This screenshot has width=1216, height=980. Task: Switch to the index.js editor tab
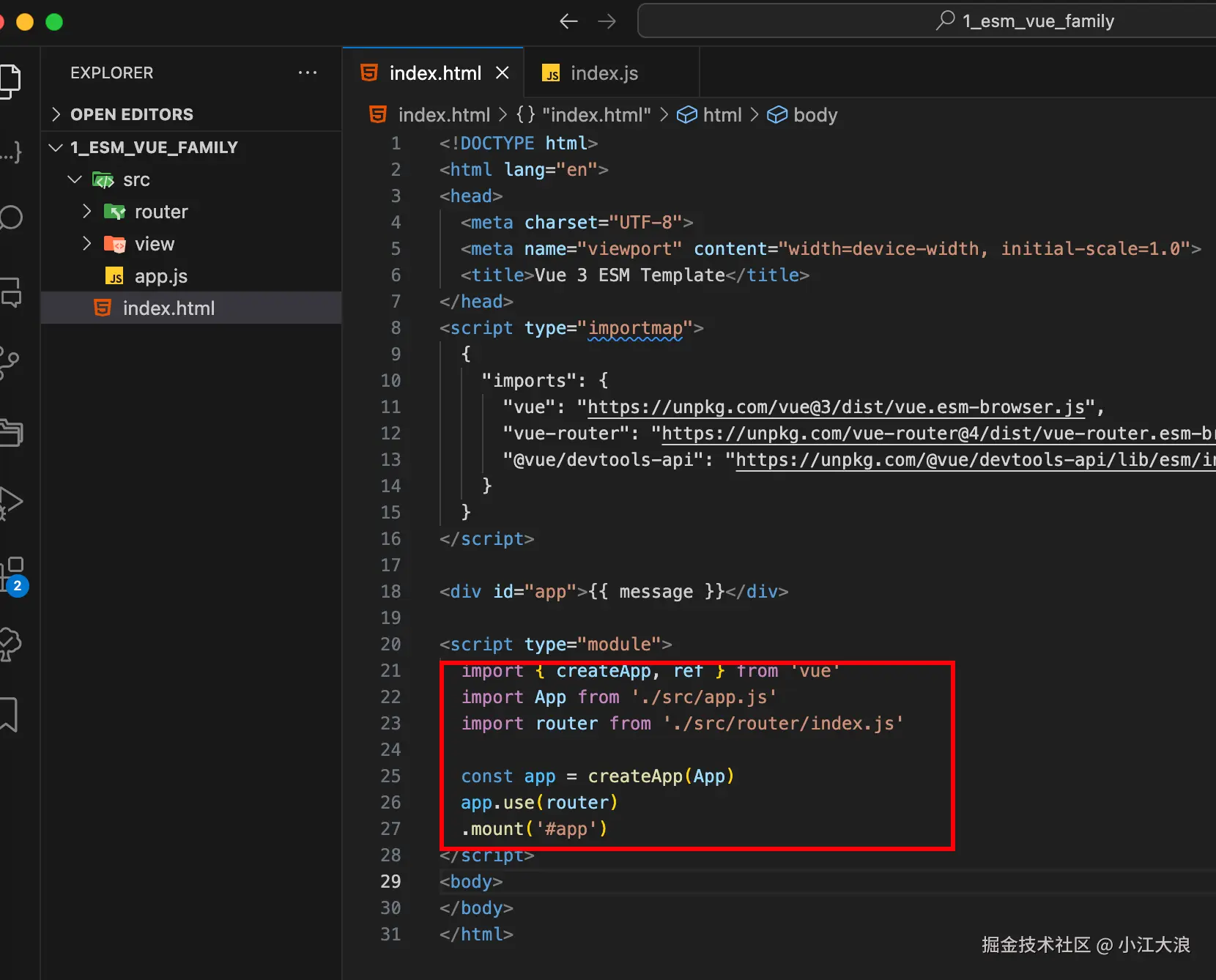612,73
